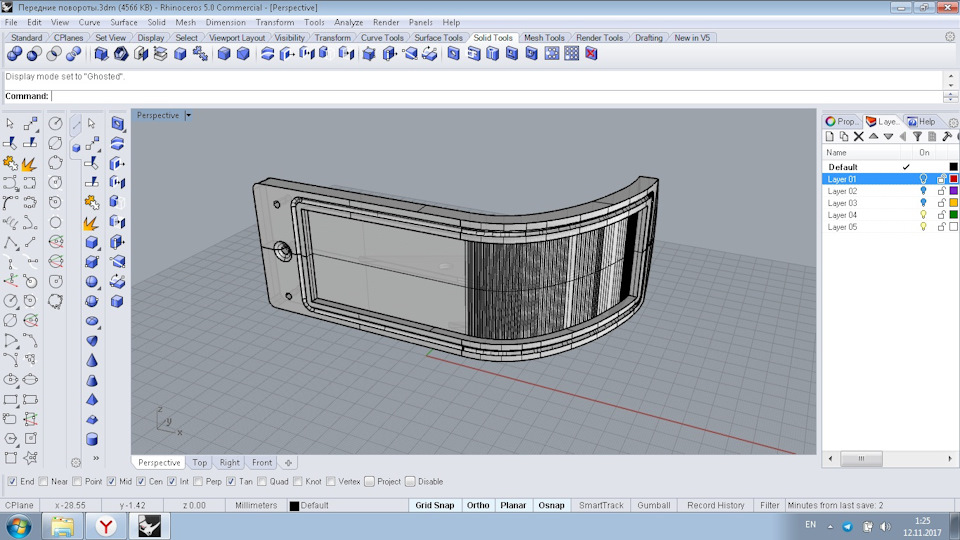Toggle Record History in status bar
The height and width of the screenshot is (540, 960).
(716, 505)
